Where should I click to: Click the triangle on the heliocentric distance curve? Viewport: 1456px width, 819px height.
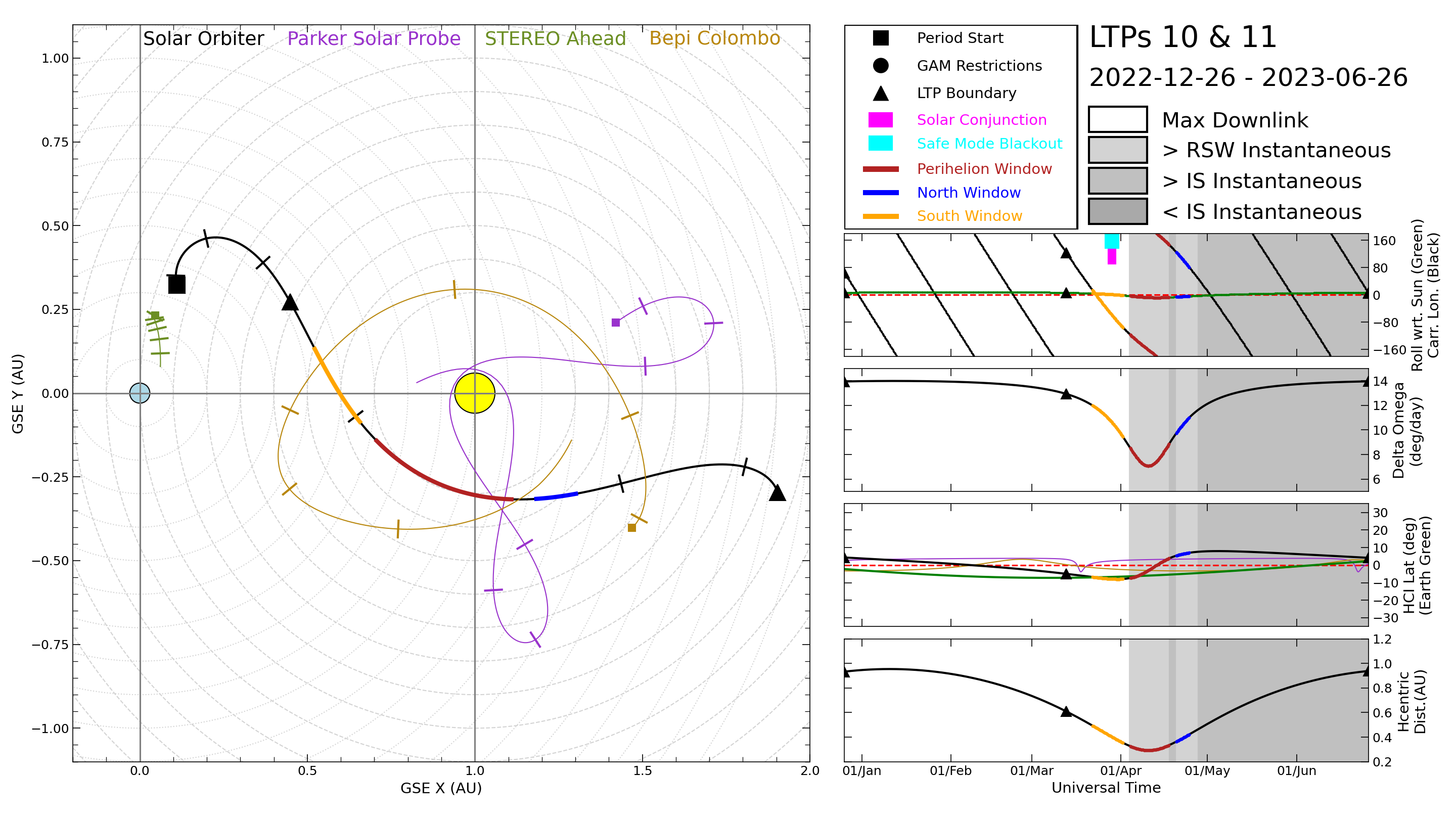pos(1066,711)
